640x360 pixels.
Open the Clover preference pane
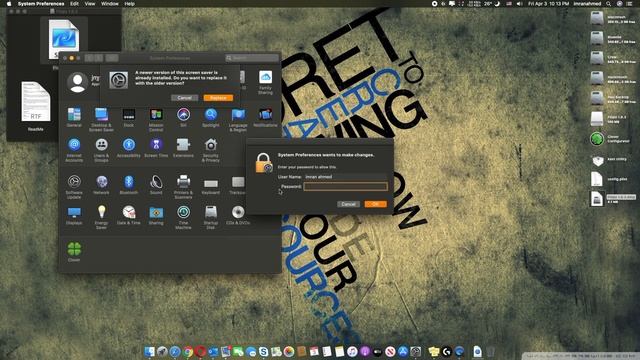tap(74, 251)
